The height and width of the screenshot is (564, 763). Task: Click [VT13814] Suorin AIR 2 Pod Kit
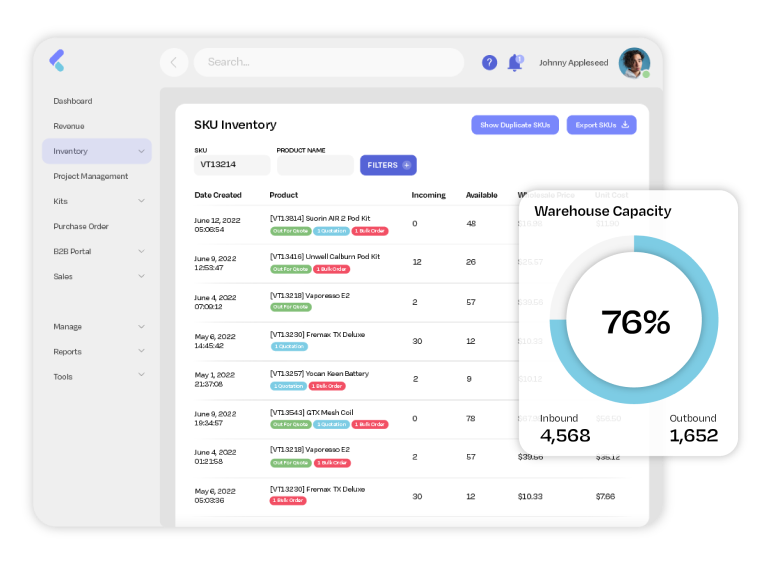coord(320,218)
